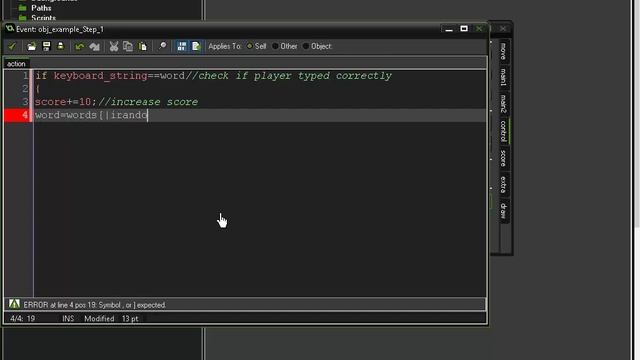Click code line 4 'word=words[|irando'
Viewport: 640px width, 360px height.
click(x=91, y=115)
